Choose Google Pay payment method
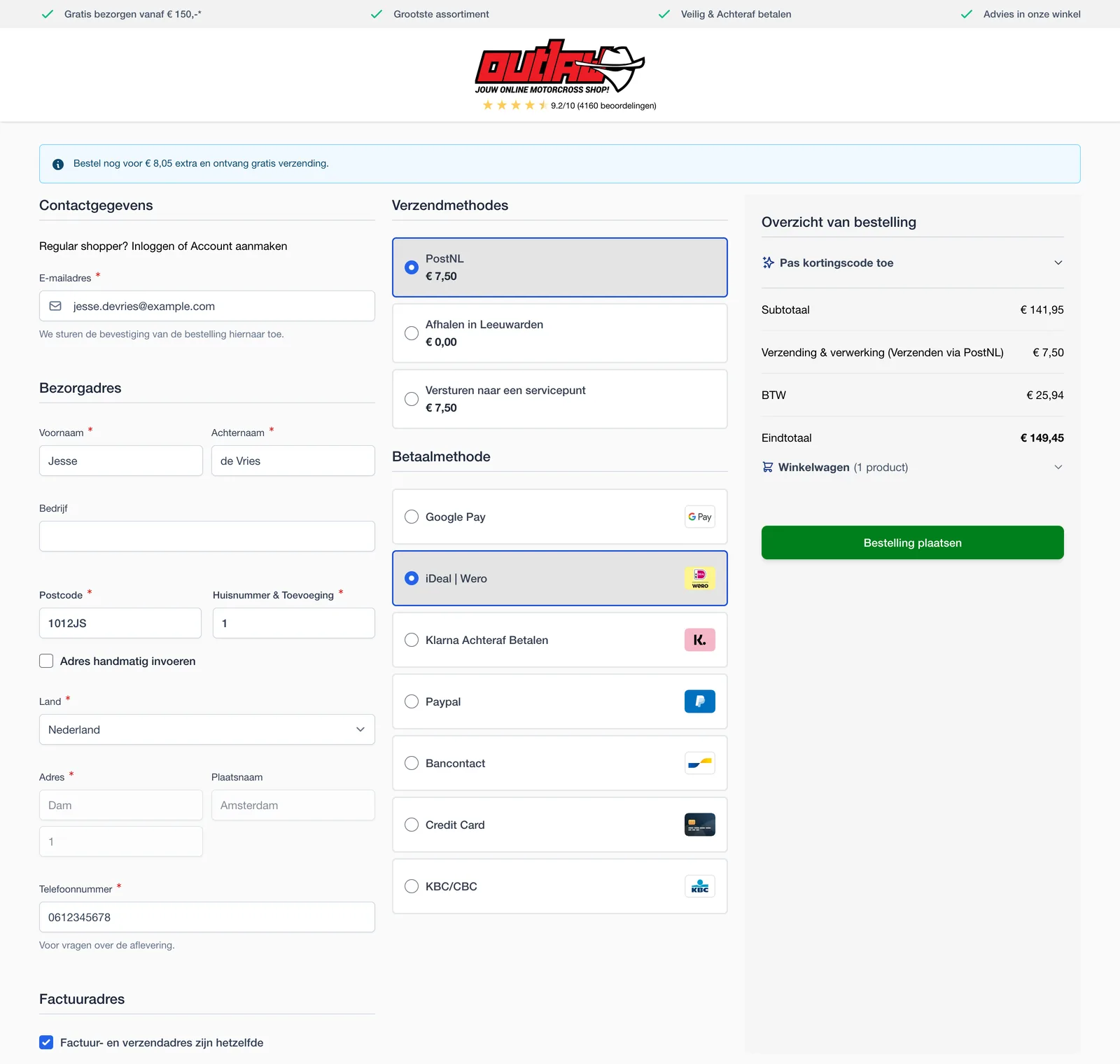 coord(560,517)
